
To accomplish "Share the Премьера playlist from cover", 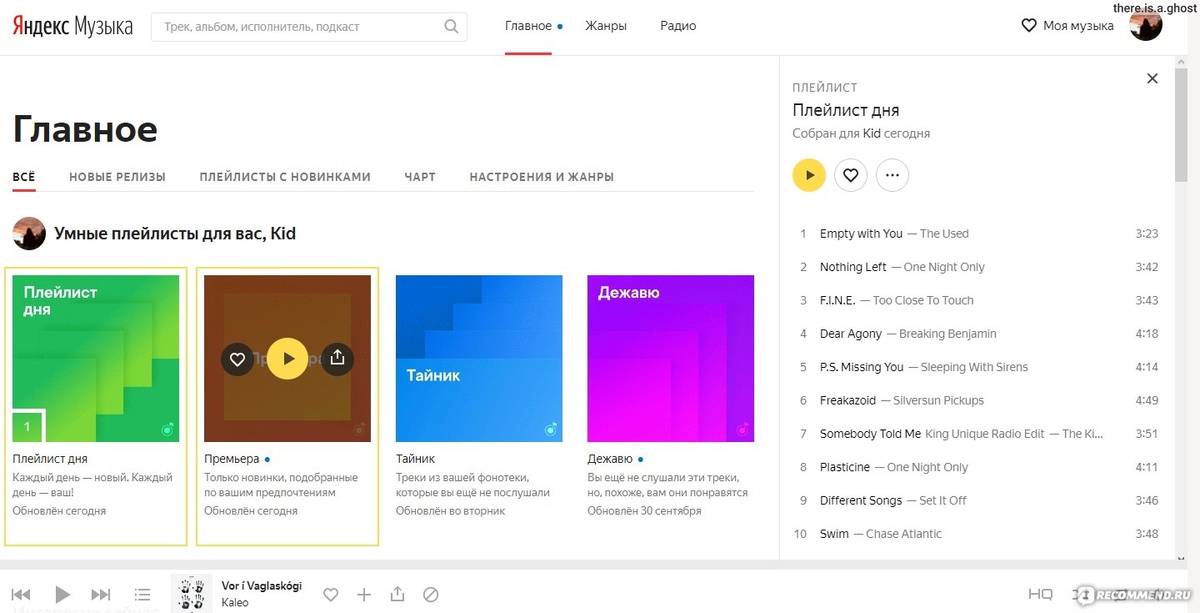I will click(337, 359).
